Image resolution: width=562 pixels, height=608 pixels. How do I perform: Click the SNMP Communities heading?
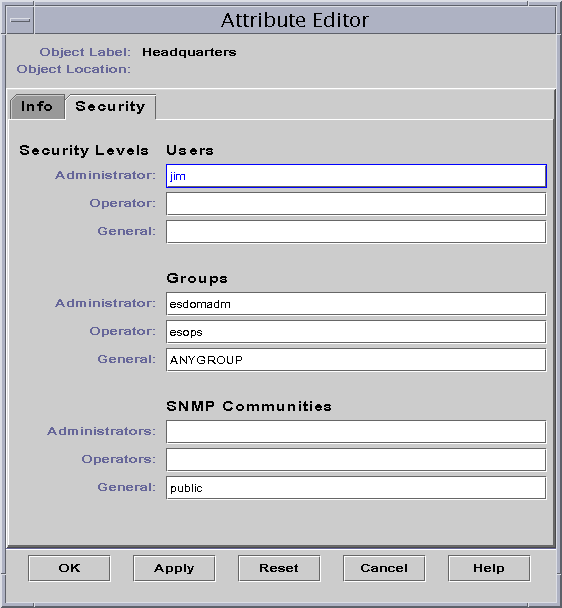(x=249, y=406)
